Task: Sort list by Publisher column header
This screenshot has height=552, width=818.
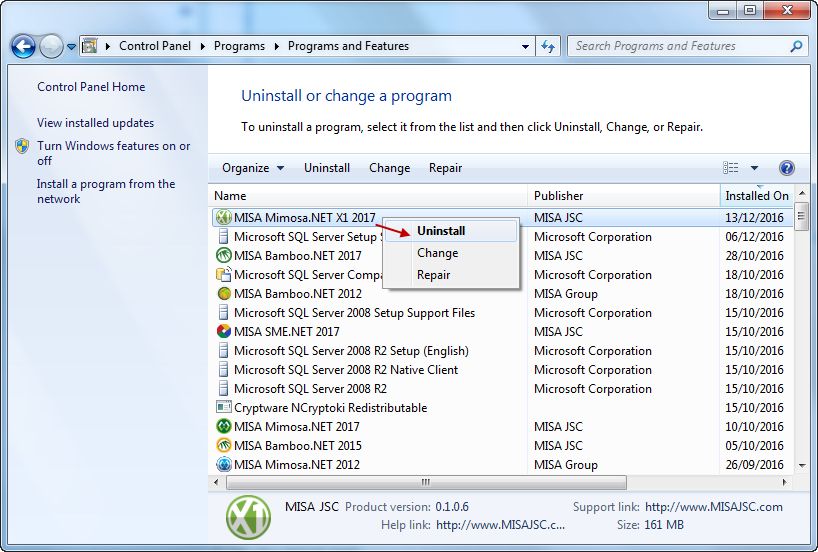Action: point(623,196)
